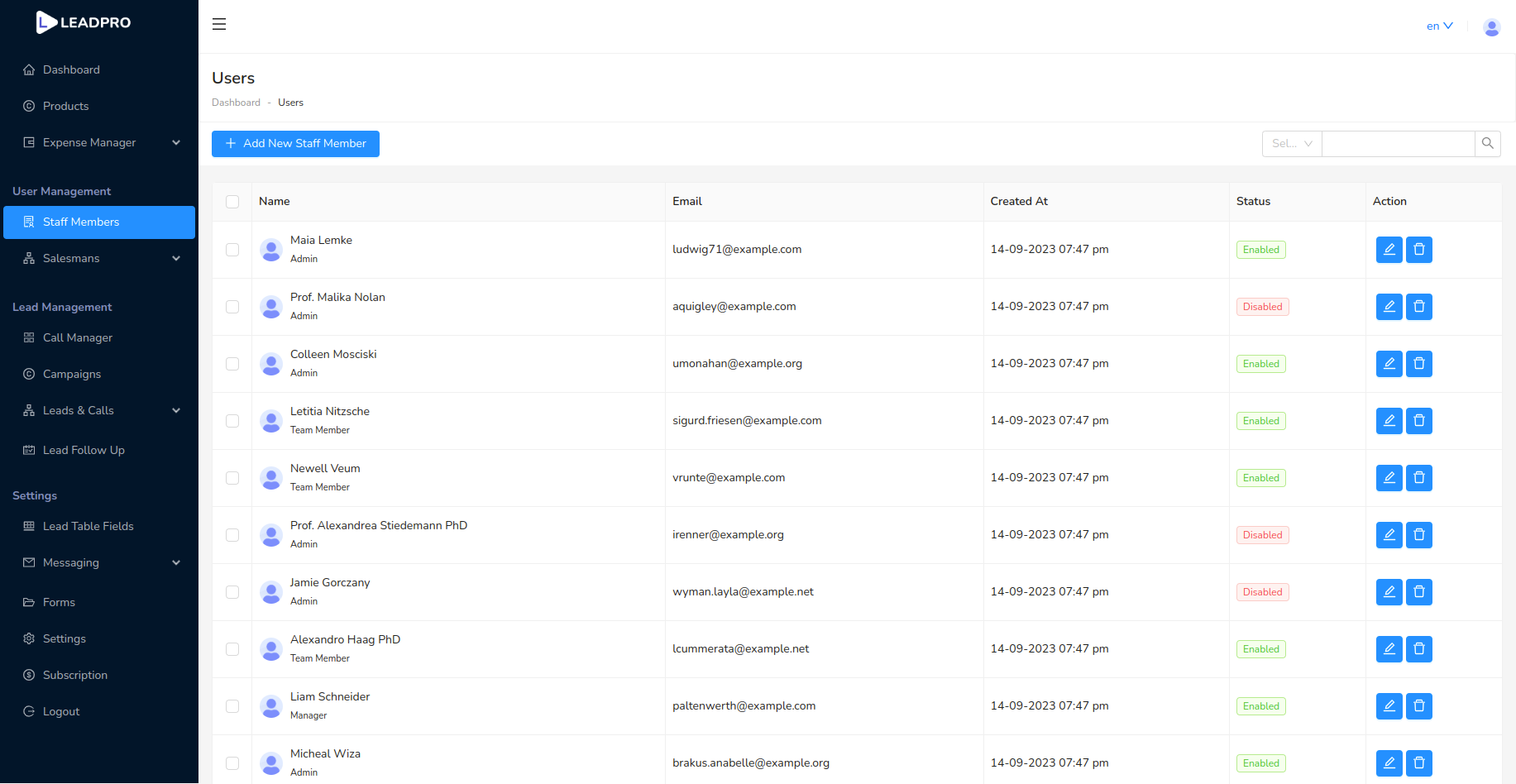Viewport: 1516px width, 784px height.
Task: Open the language selector dropdown
Action: point(1439,26)
